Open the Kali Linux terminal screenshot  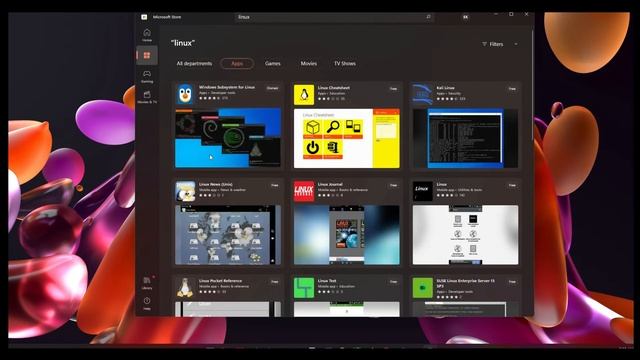click(465, 138)
